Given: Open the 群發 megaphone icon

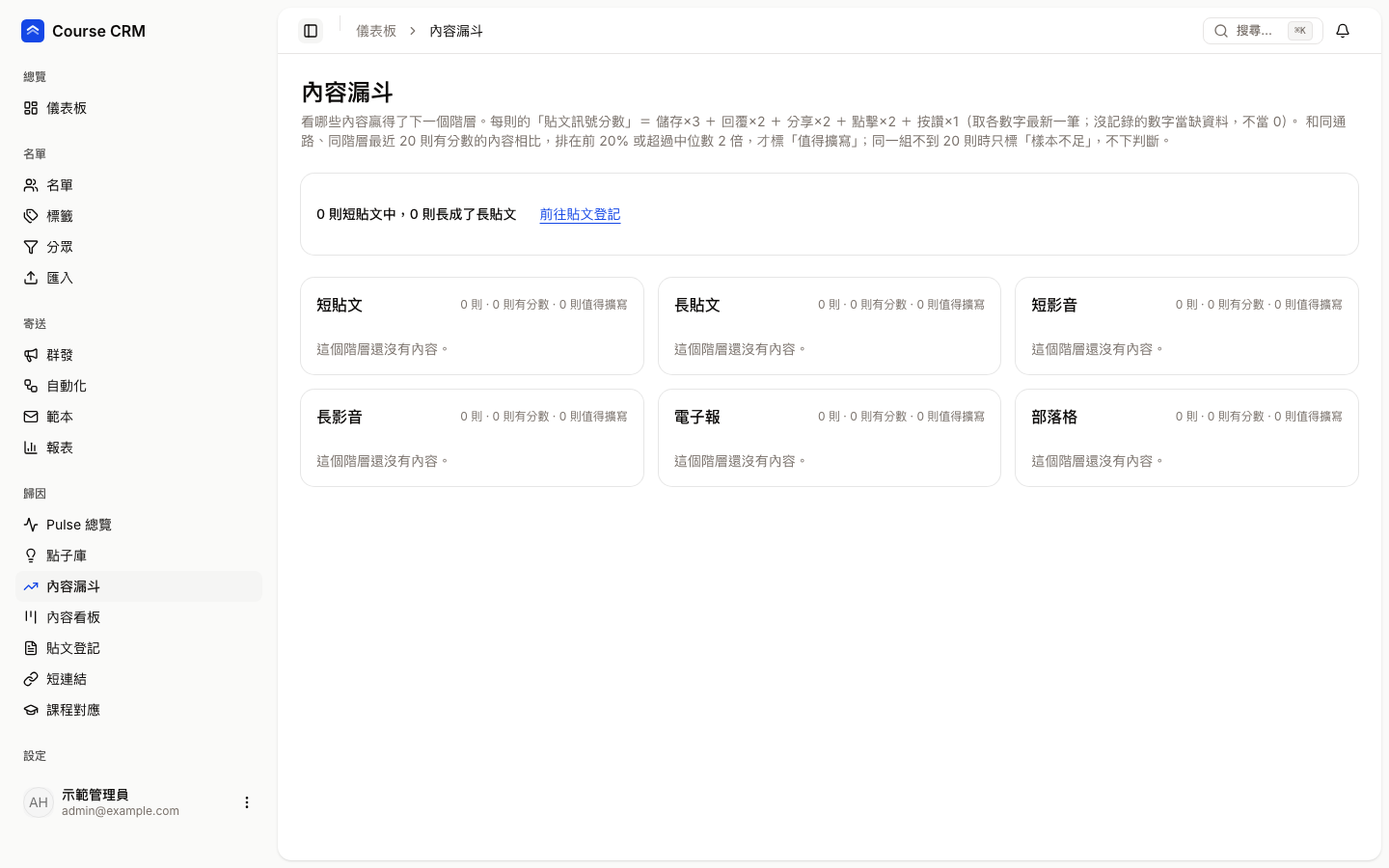Looking at the screenshot, I should click(31, 355).
